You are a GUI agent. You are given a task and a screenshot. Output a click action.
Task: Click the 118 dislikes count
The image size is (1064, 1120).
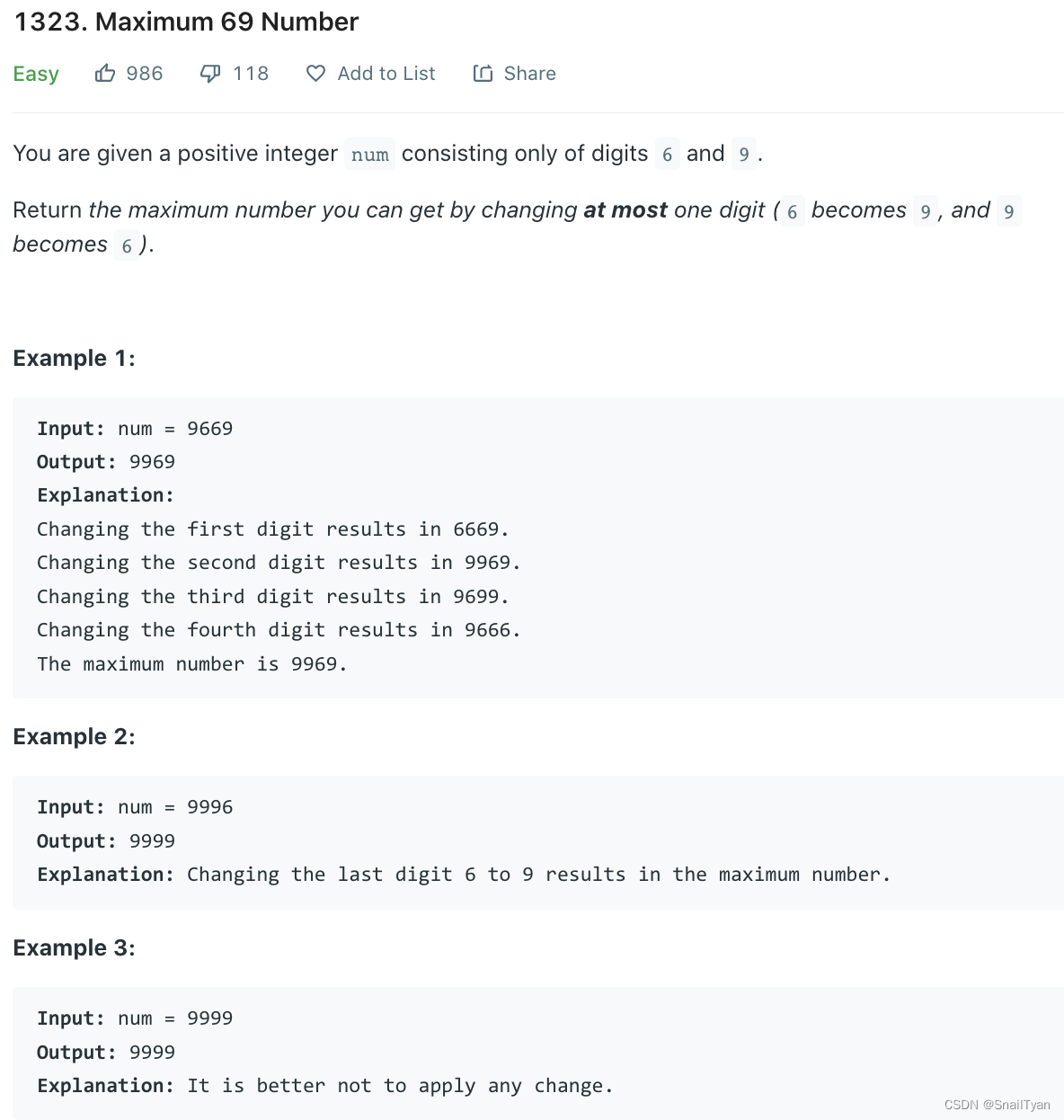click(x=251, y=74)
